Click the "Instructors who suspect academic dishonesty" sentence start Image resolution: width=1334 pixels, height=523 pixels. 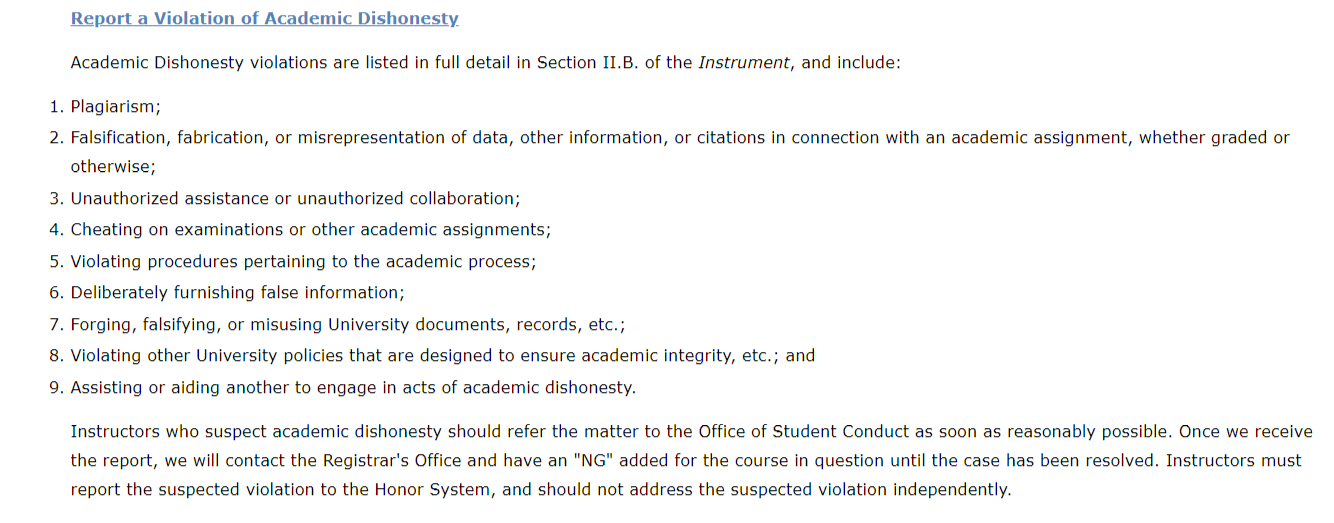pyautogui.click(x=255, y=432)
